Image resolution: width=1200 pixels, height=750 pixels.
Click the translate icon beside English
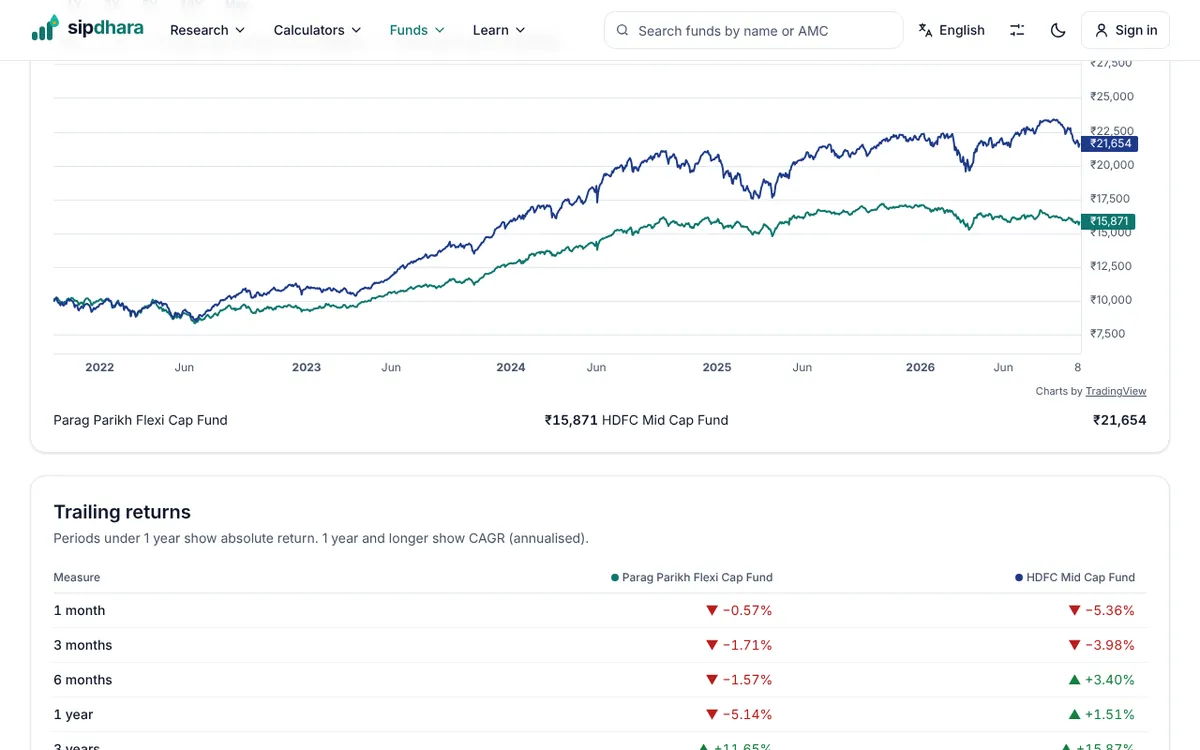(926, 30)
